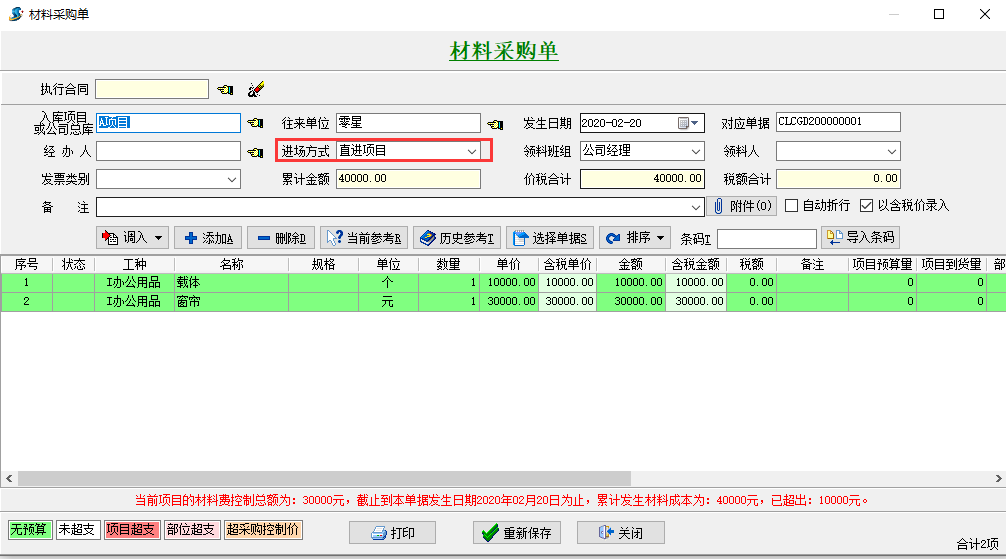Enable the 自动折行 checkbox
The height and width of the screenshot is (559, 1006).
coord(792,206)
